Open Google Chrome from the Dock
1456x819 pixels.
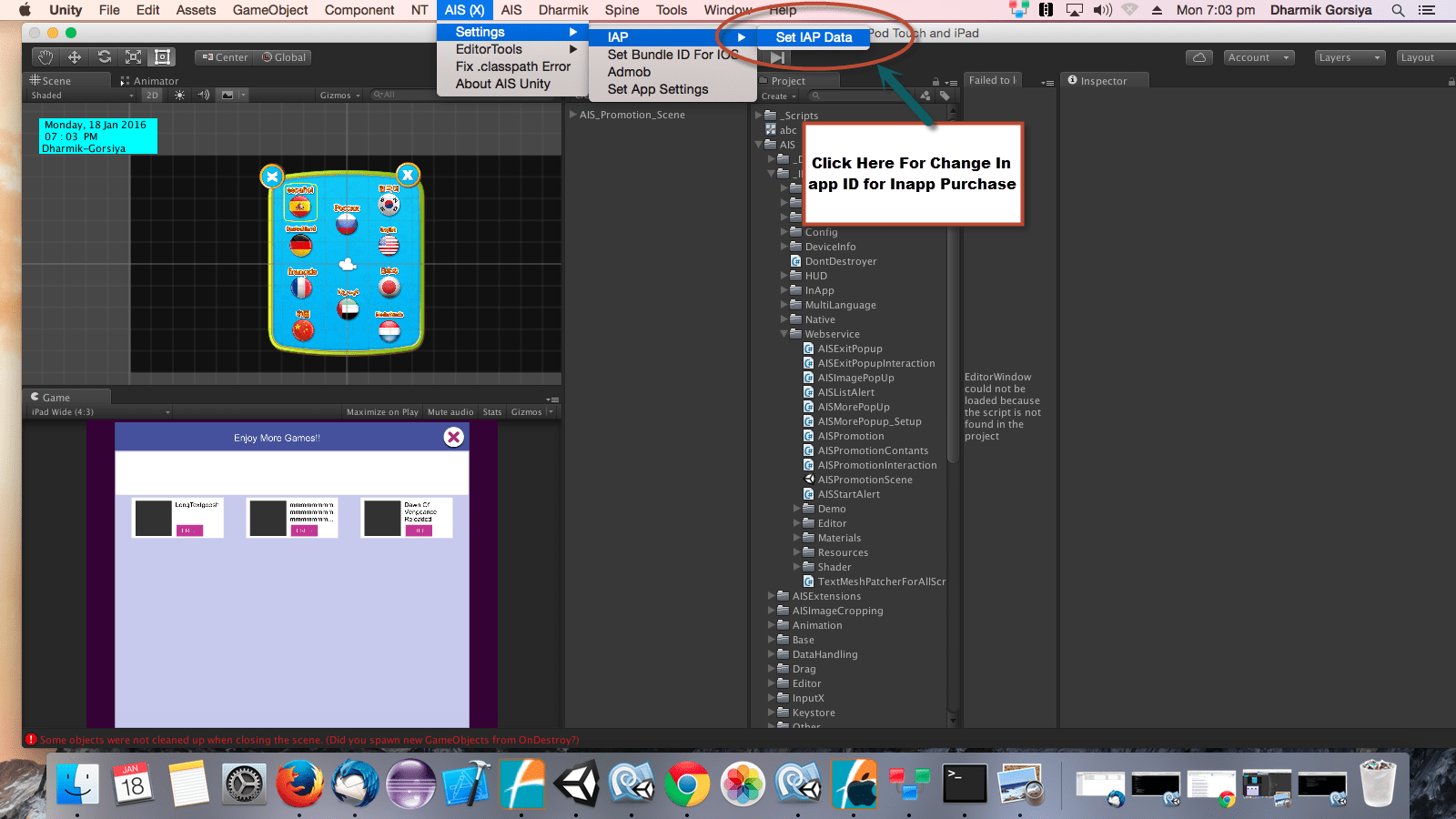pos(687,784)
